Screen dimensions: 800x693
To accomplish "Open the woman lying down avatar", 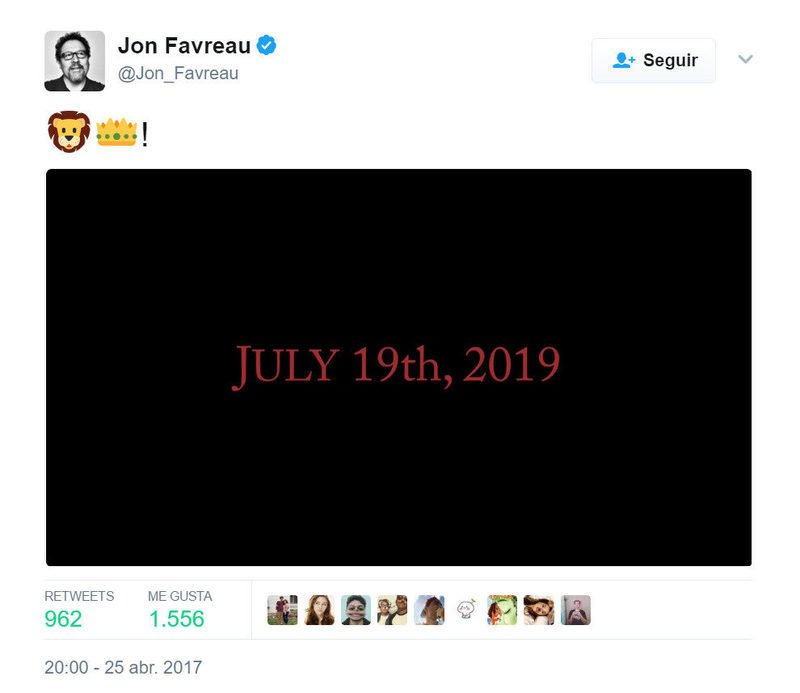I will [539, 610].
